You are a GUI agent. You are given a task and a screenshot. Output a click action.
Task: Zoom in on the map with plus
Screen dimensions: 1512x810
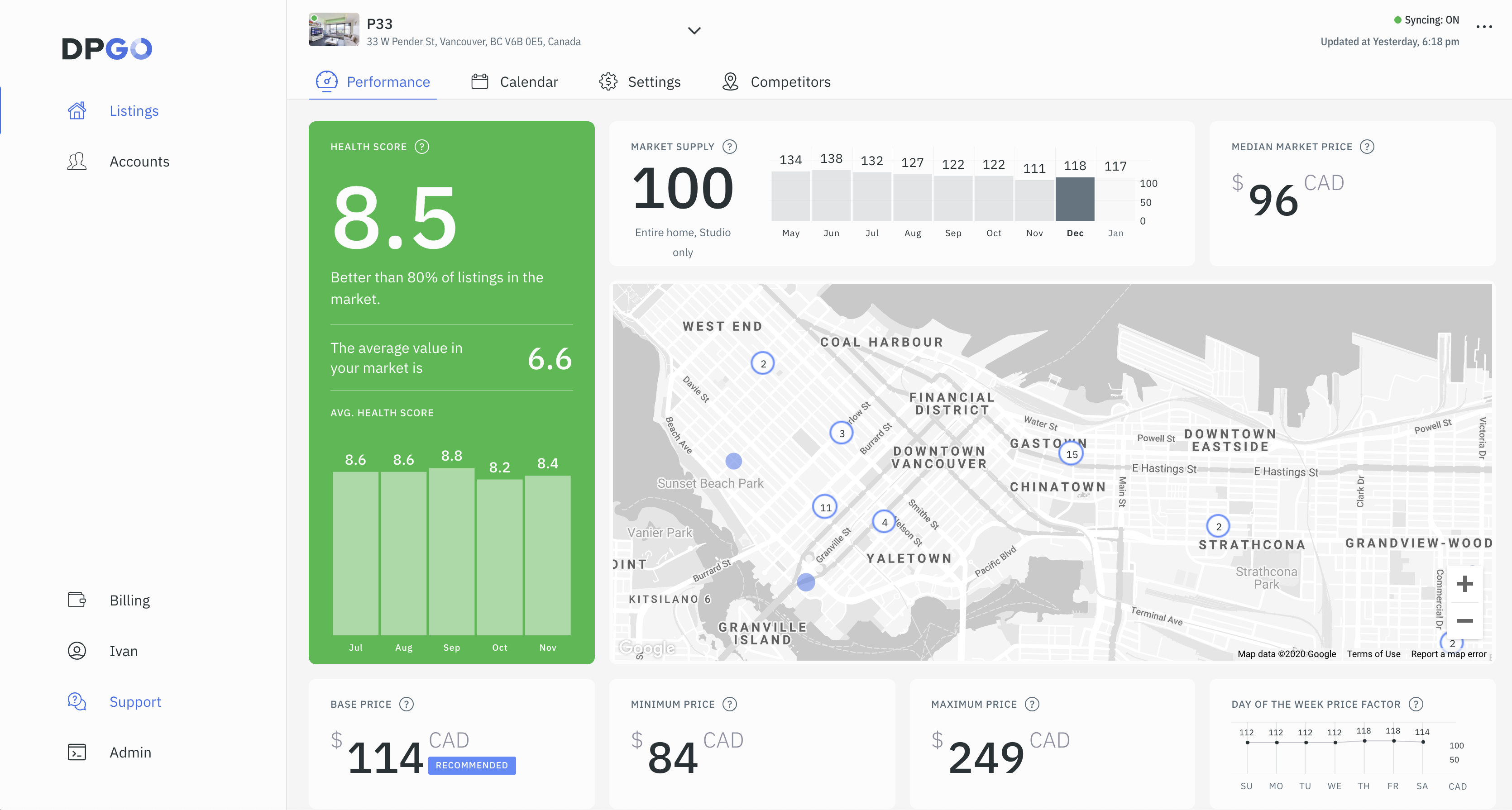click(x=1464, y=584)
